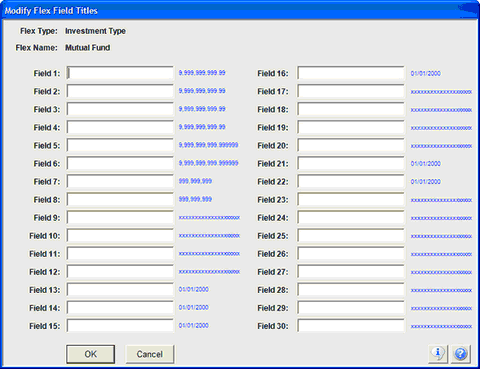This screenshot has height=369, width=480.
Task: Click the 01/01/2000 hint beside Field 13
Action: click(x=194, y=289)
